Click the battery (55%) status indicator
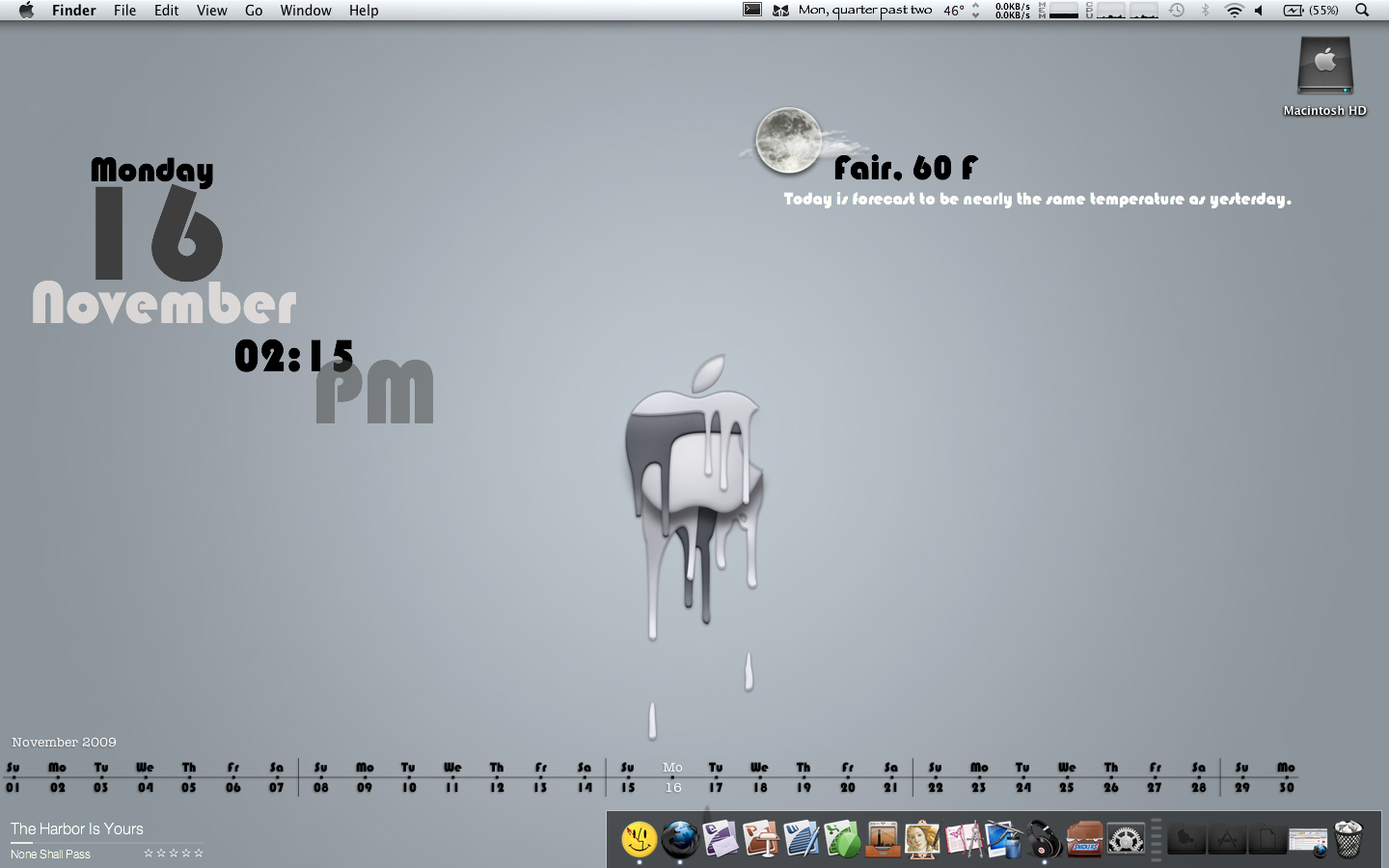Viewport: 1389px width, 868px height. point(1311,11)
